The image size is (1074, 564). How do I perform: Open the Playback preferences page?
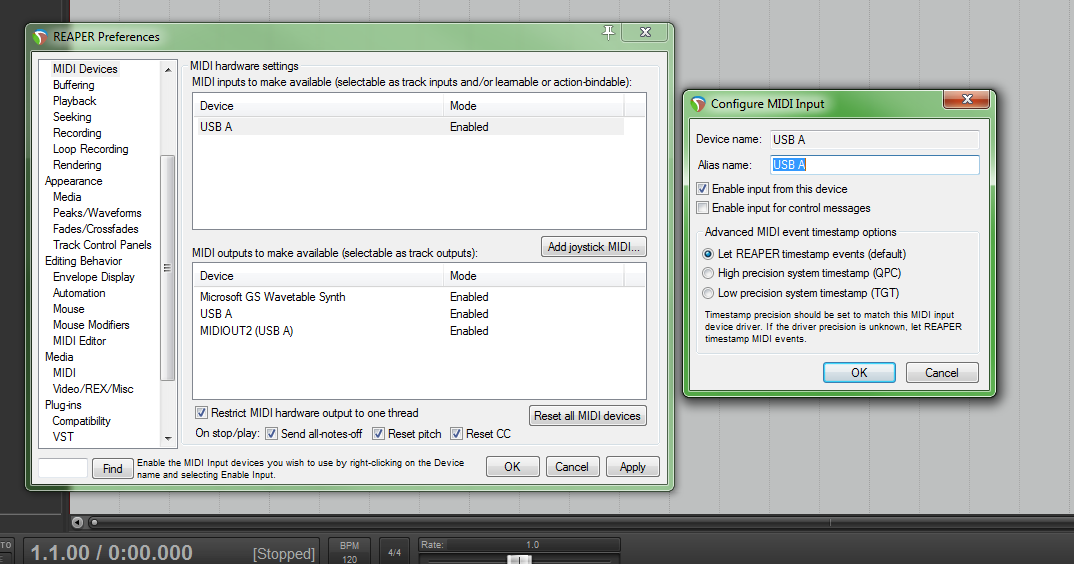click(75, 101)
